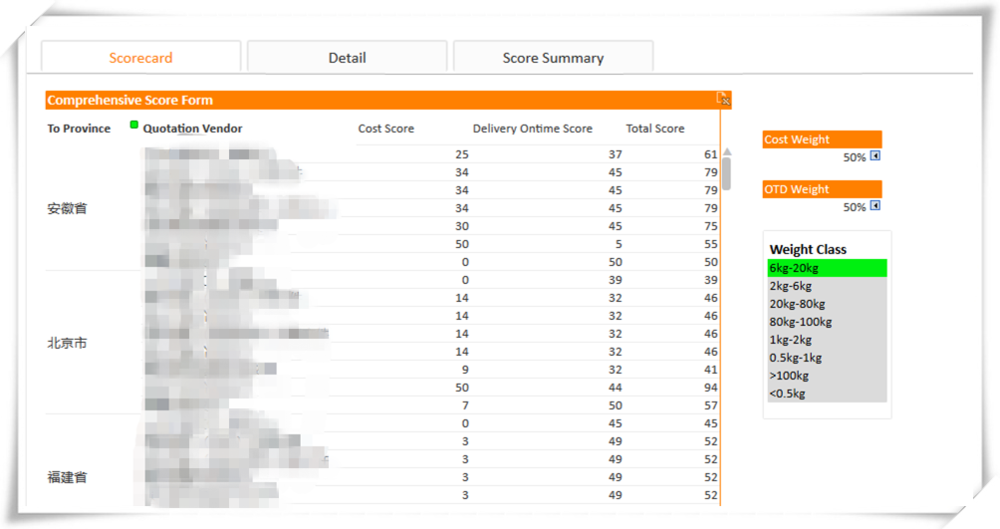Choose the >100kg weight class

[x=826, y=376]
